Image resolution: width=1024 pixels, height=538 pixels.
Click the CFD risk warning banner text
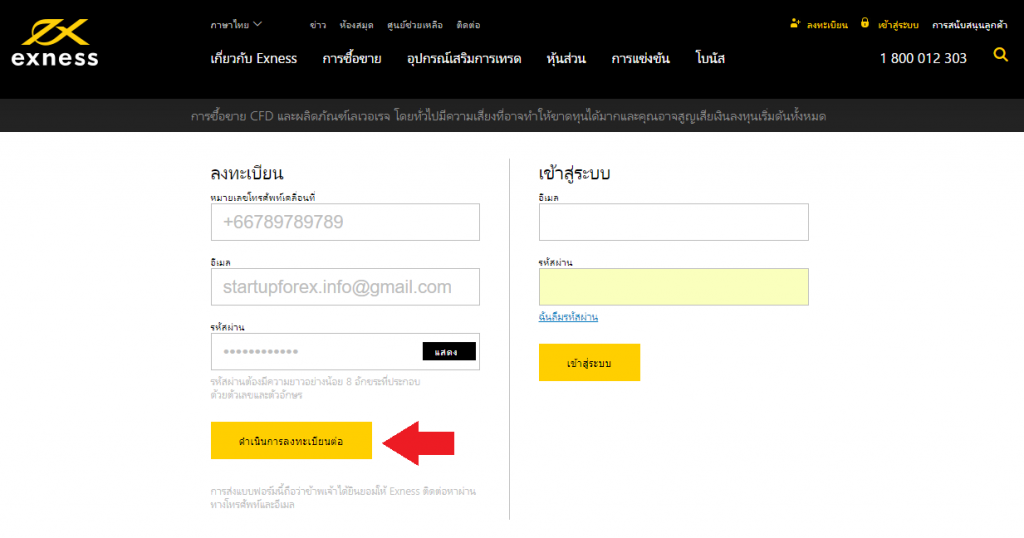pyautogui.click(x=508, y=116)
